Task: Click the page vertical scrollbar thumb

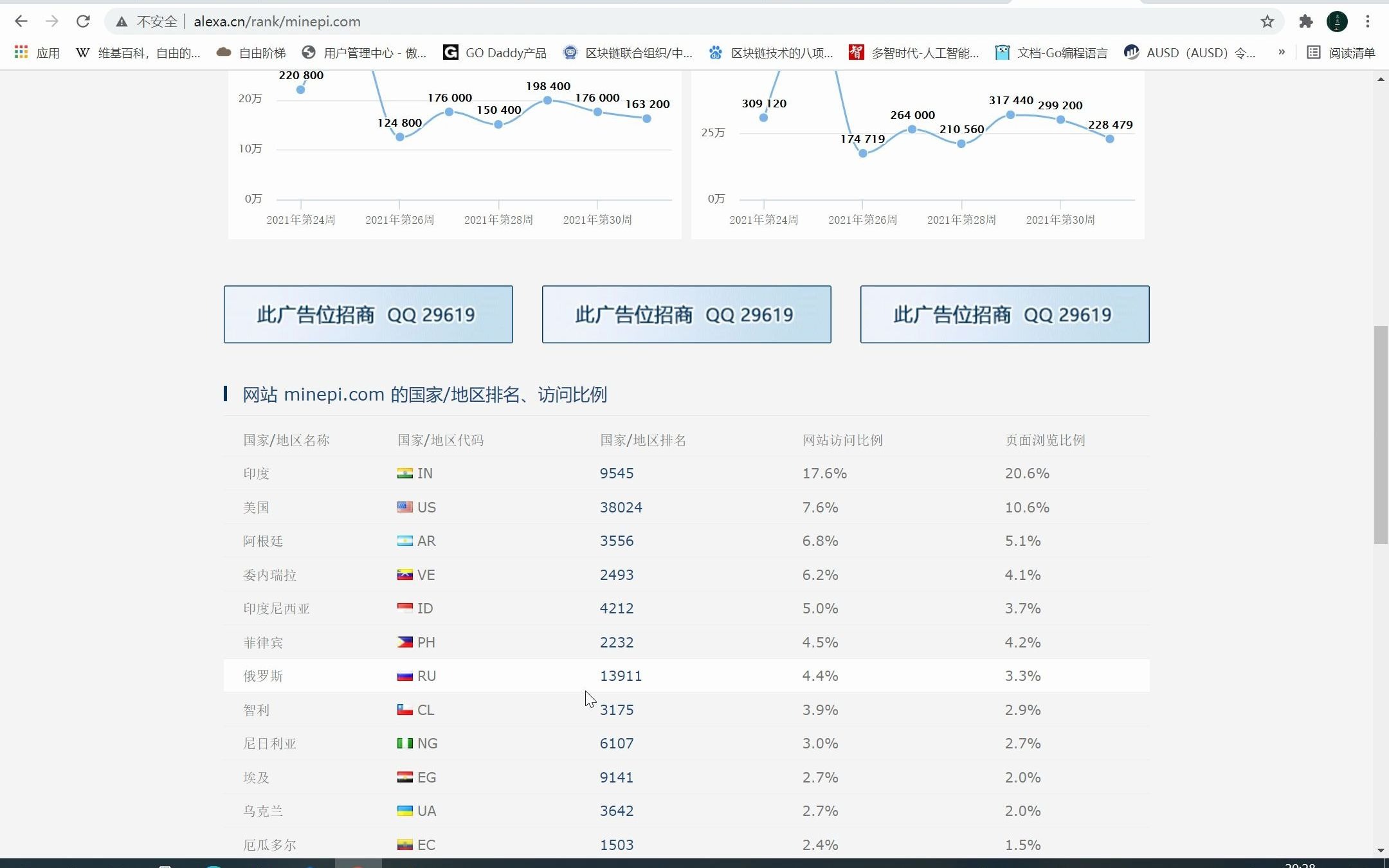Action: pos(1381,435)
